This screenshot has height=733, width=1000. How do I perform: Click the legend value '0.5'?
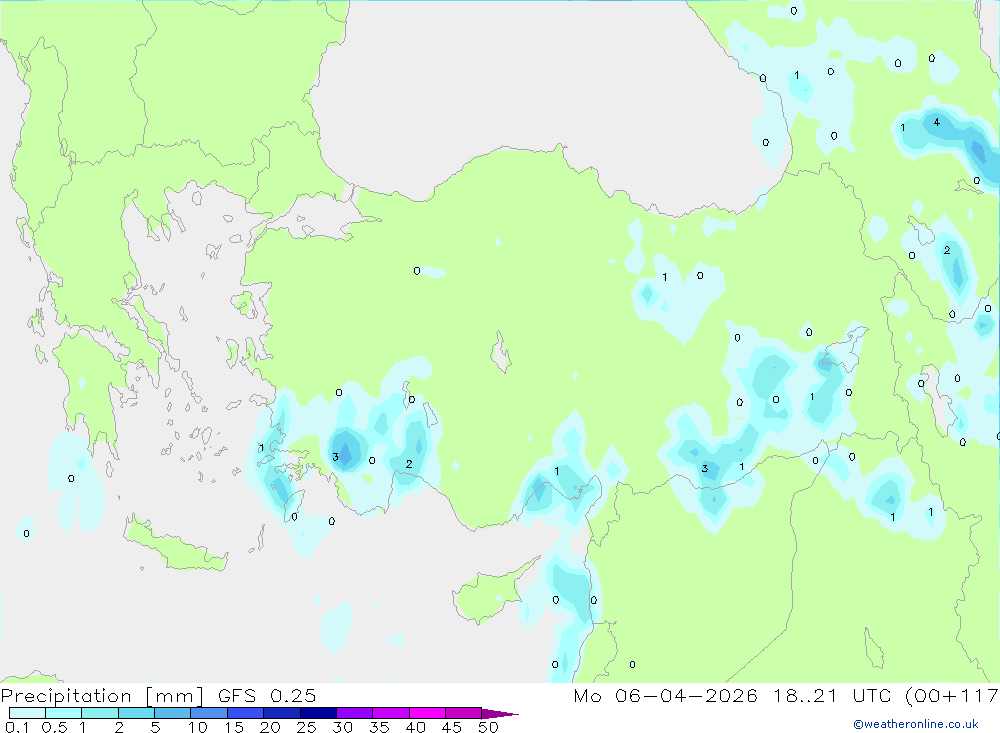click(x=55, y=727)
